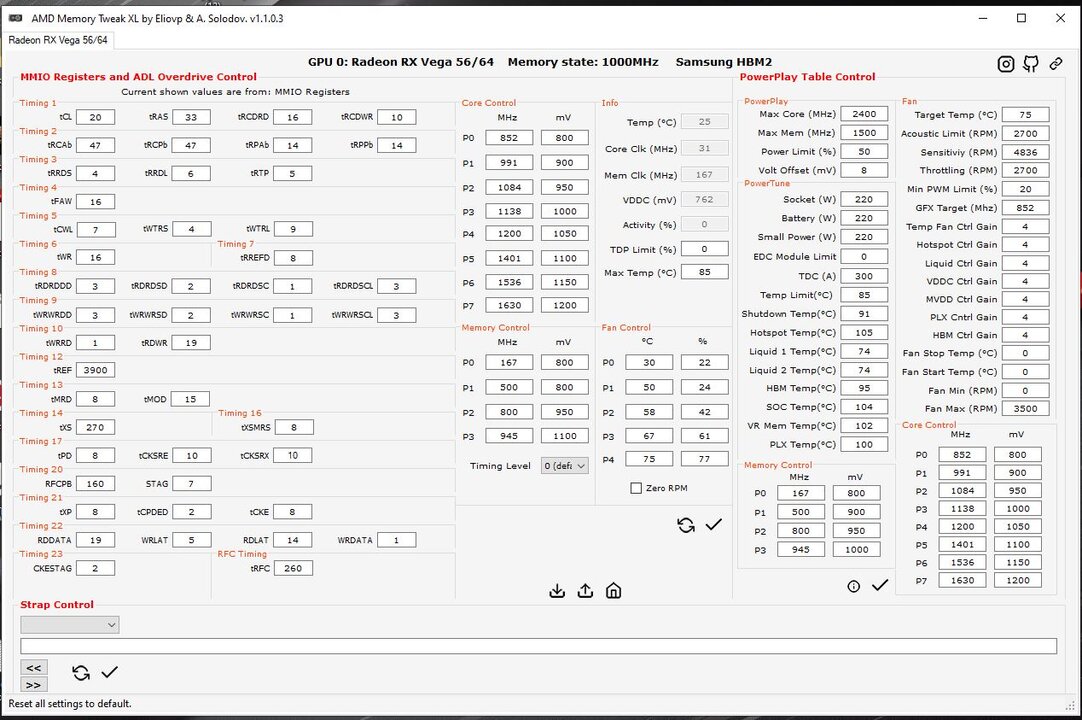Minimize the AMD Memory Tweak window
Viewport: 1082px width, 720px height.
983,18
